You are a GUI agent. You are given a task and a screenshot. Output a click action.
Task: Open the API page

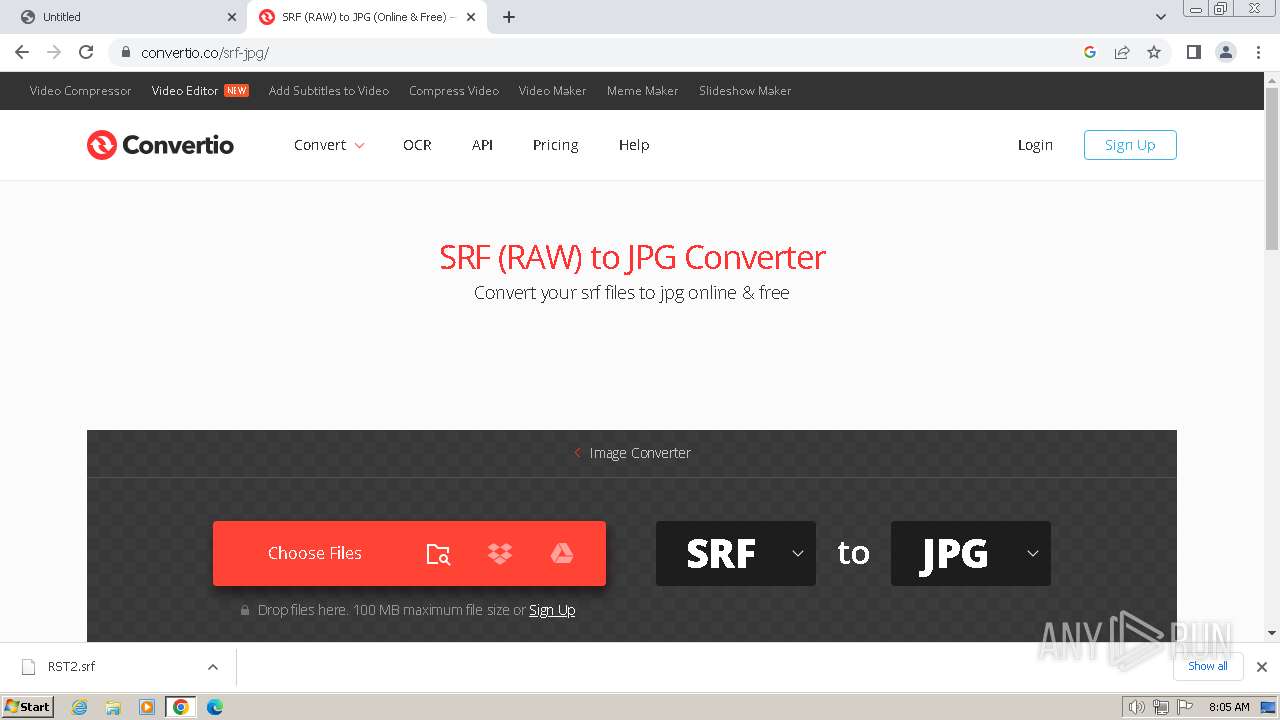point(482,145)
